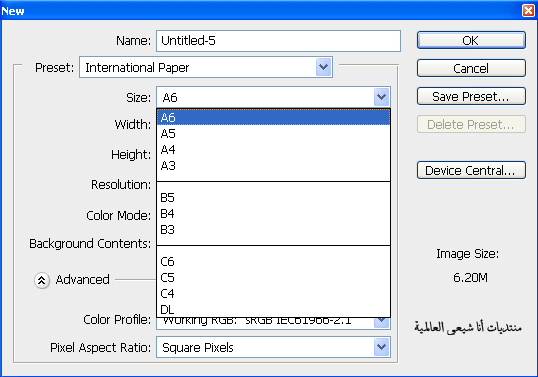The image size is (538, 377).
Task: Pick B4 from the size list
Action: click(x=273, y=214)
